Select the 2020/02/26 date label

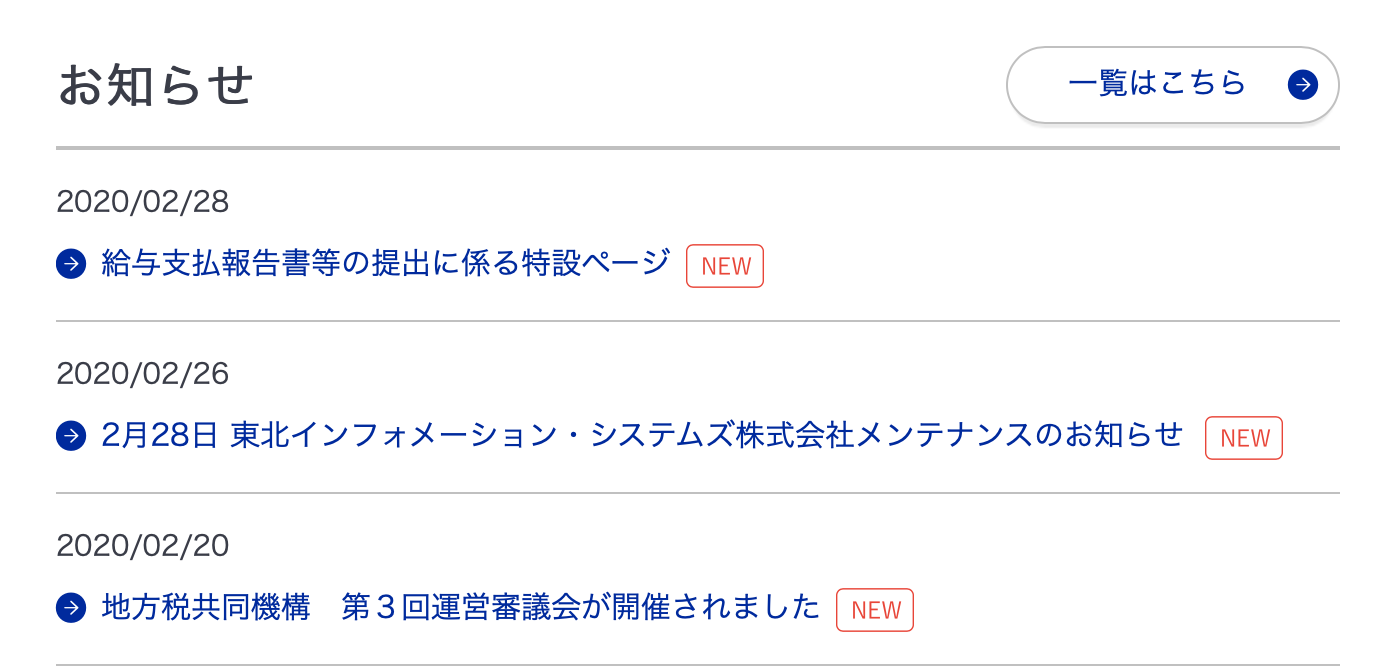pos(143,374)
